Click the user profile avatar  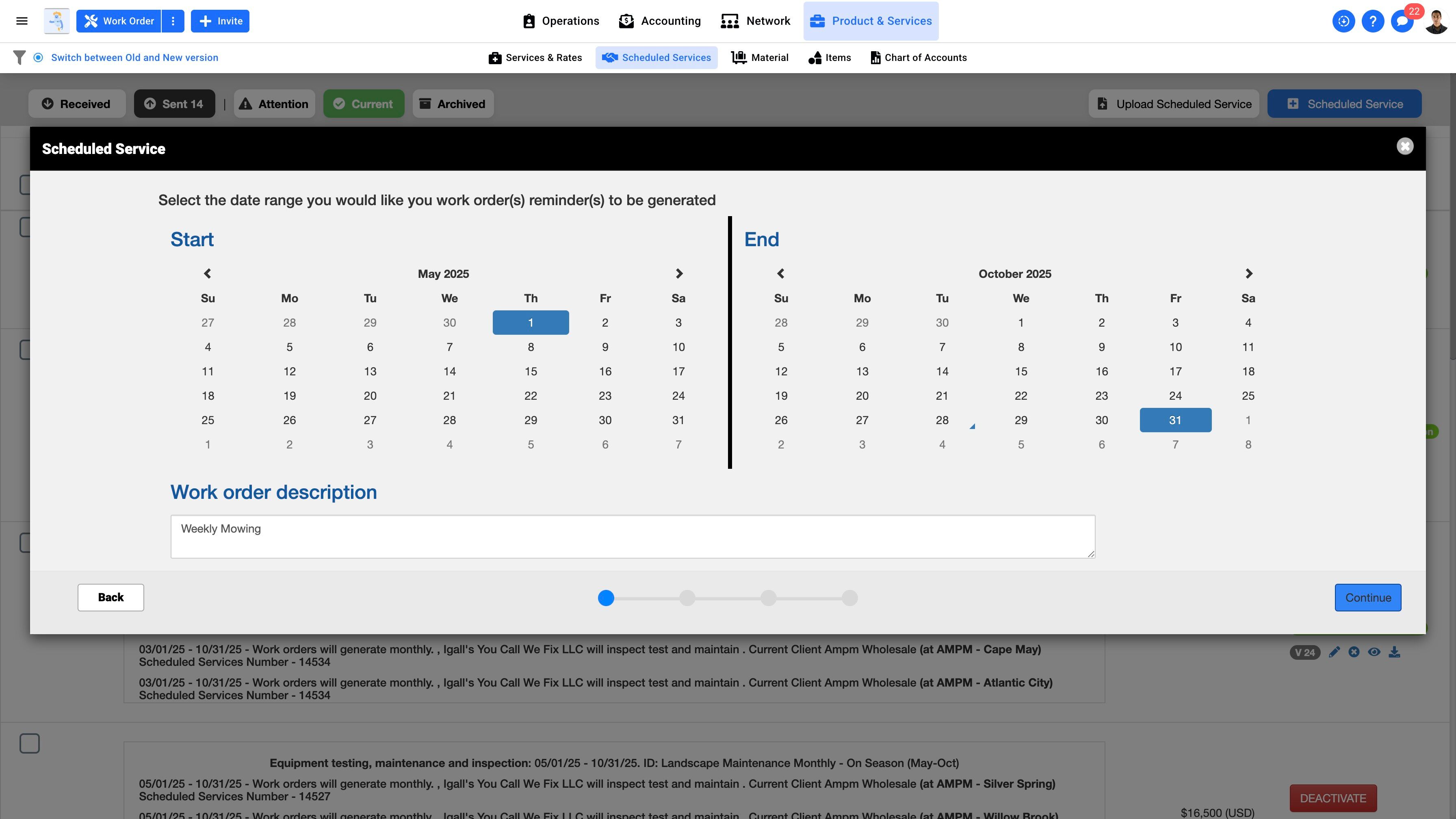[x=1436, y=21]
